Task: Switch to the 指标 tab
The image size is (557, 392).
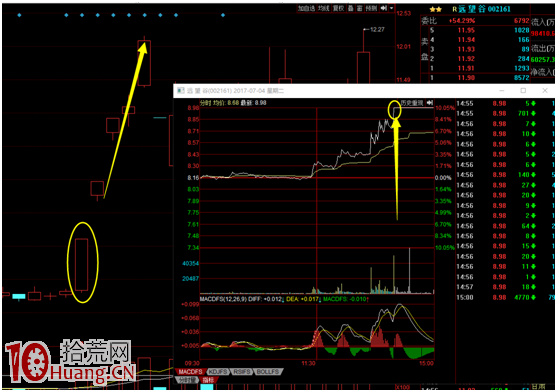Action: tap(208, 380)
